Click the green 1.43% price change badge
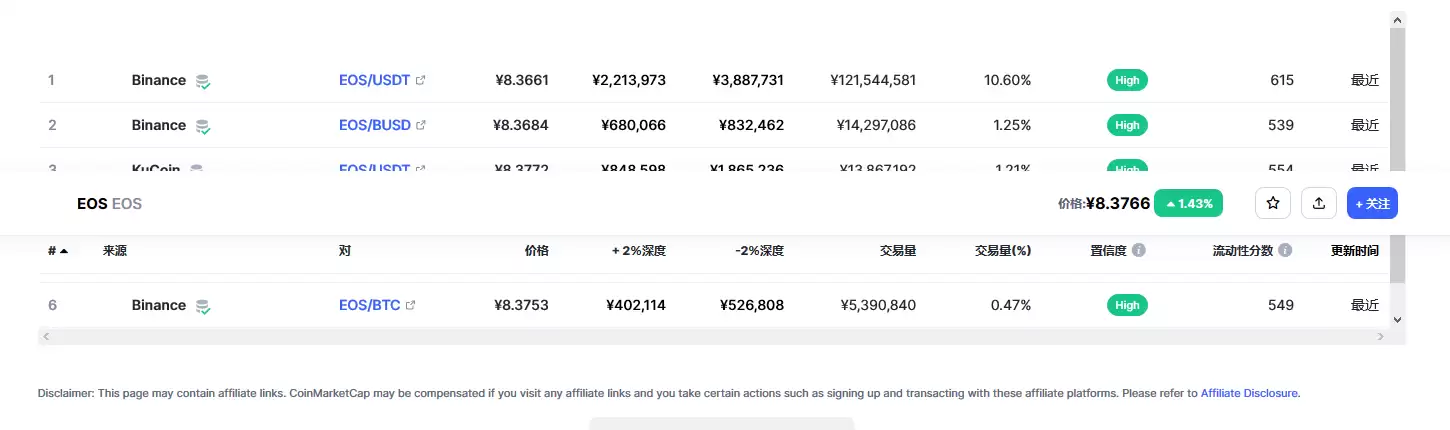 1189,203
